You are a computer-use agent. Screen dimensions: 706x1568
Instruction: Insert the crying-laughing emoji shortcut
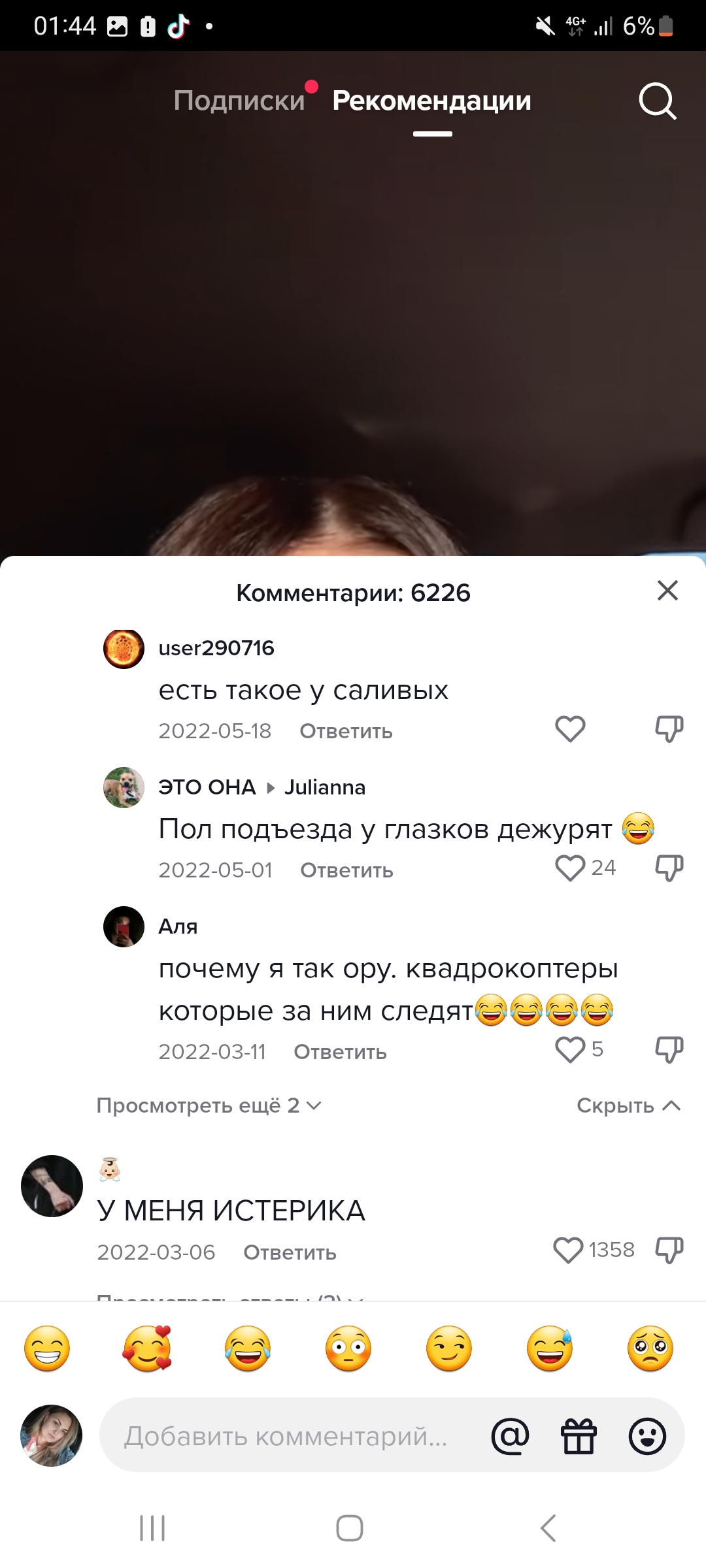pyautogui.click(x=248, y=1348)
